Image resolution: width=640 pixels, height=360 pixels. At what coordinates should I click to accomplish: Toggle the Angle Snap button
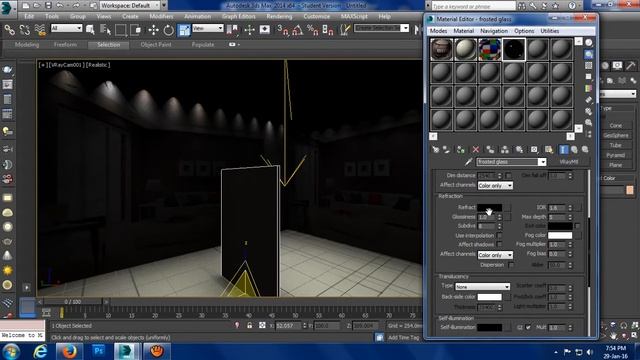[x=298, y=30]
